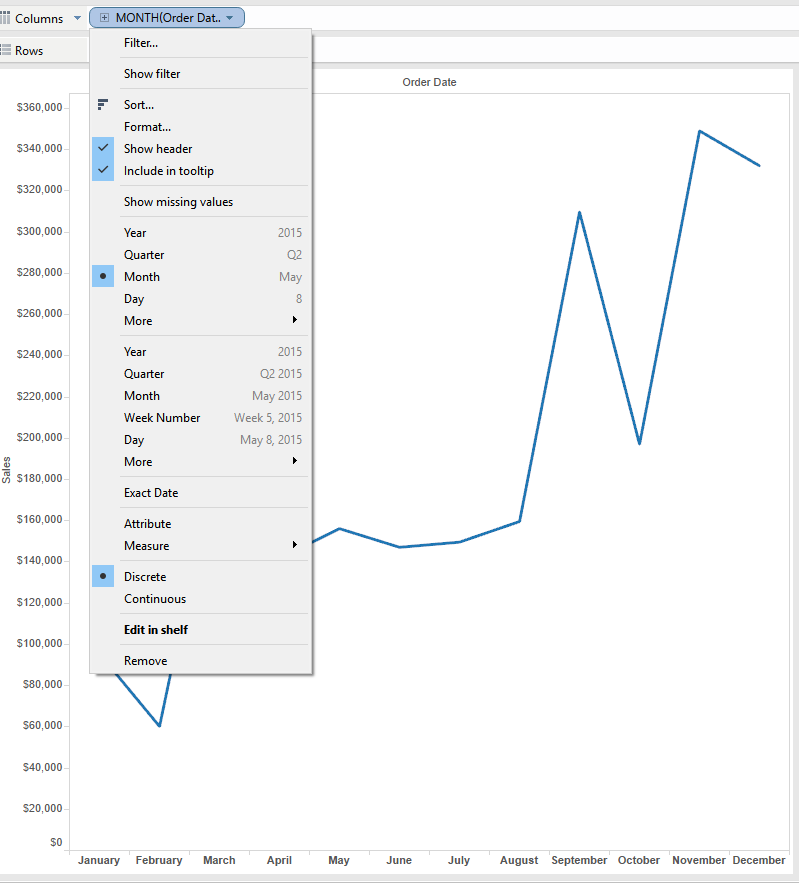Click the September month label
The image size is (799, 883).
pyautogui.click(x=579, y=860)
